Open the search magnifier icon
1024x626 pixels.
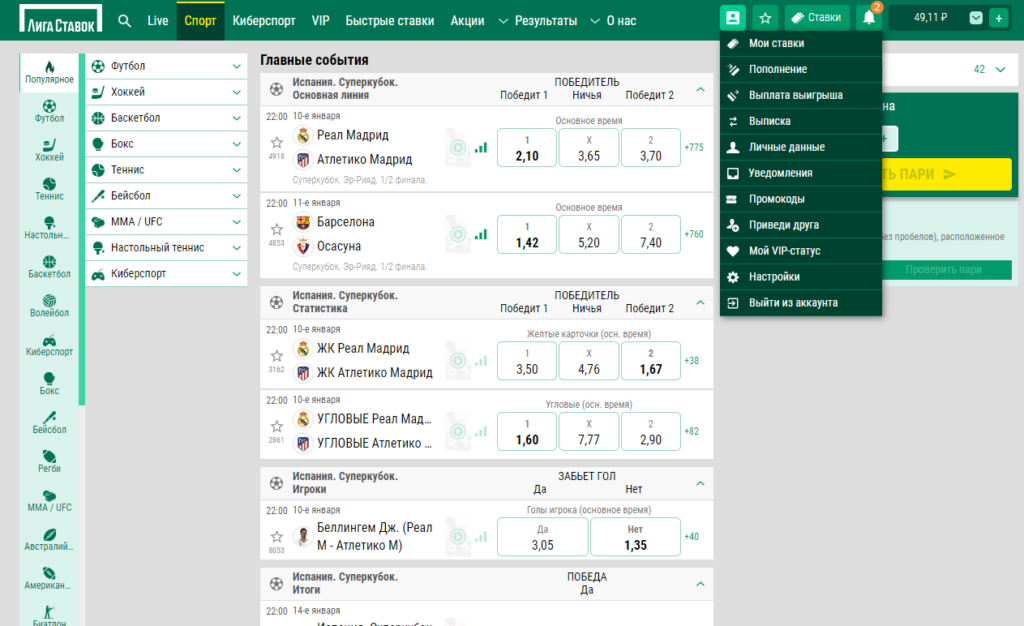(x=124, y=21)
